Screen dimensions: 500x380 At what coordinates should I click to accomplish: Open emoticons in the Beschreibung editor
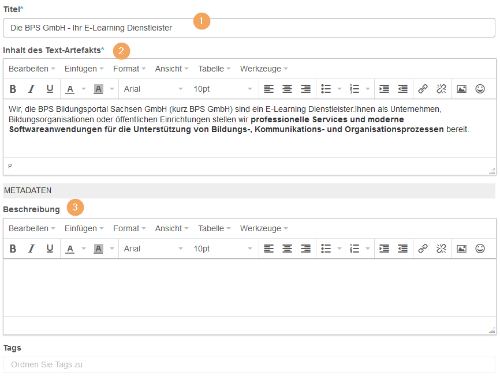point(480,249)
